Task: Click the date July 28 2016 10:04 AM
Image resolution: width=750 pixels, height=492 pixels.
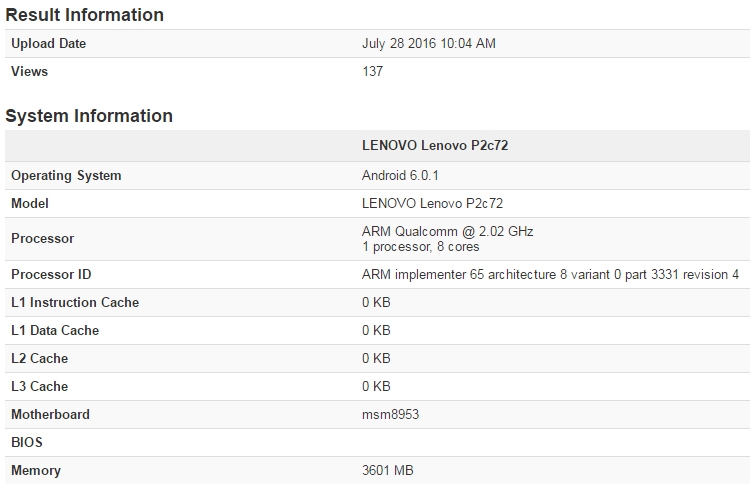Action: [x=429, y=44]
